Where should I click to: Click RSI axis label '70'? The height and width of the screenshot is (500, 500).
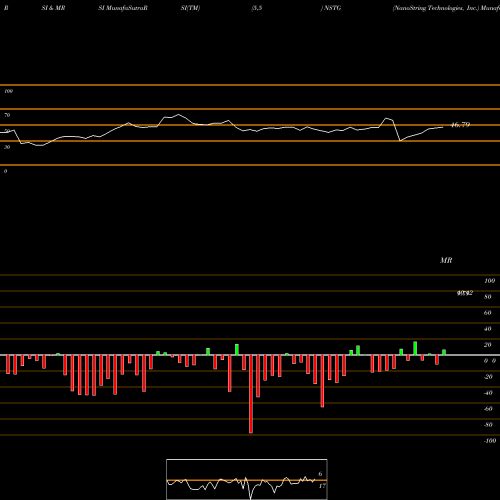pyautogui.click(x=7, y=115)
